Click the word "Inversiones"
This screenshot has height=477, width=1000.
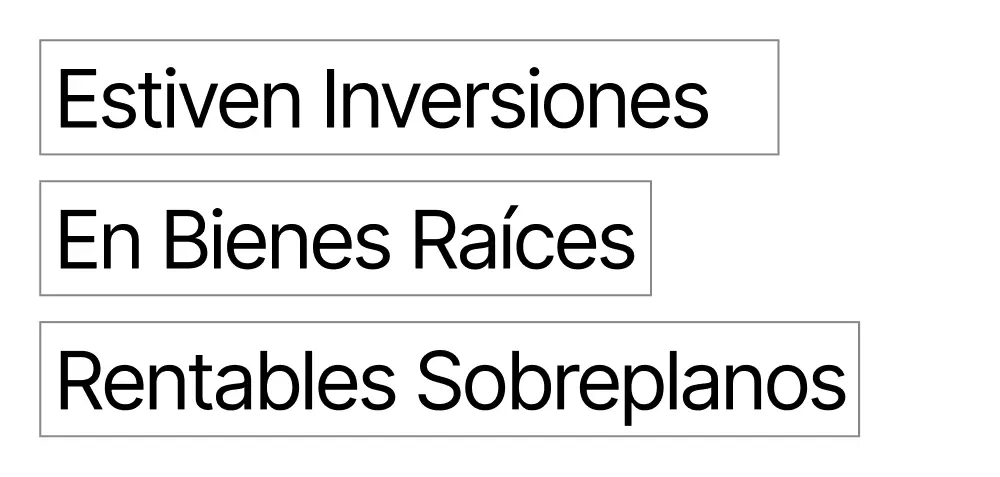(515, 100)
